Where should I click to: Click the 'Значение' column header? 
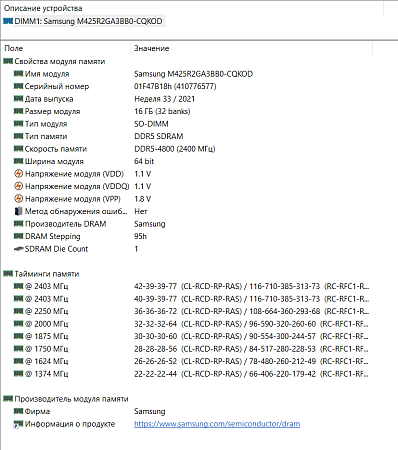coord(151,48)
